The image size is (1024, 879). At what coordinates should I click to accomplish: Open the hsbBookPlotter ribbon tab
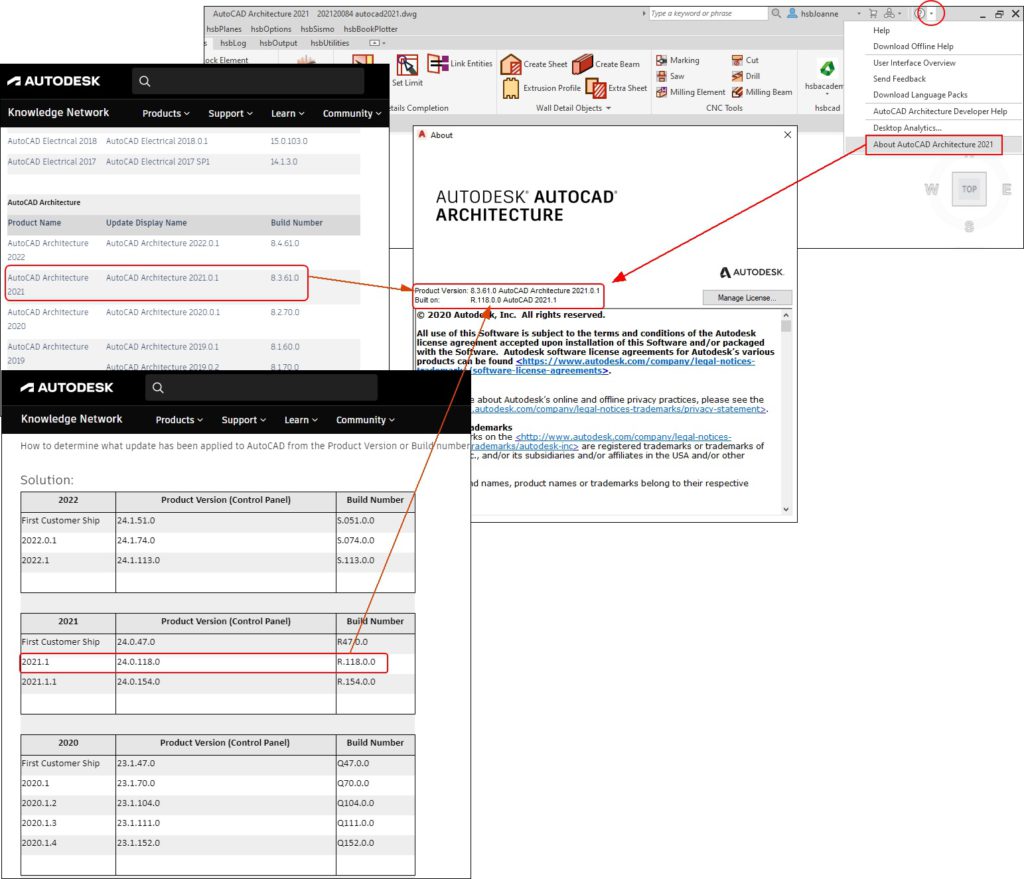tap(370, 29)
